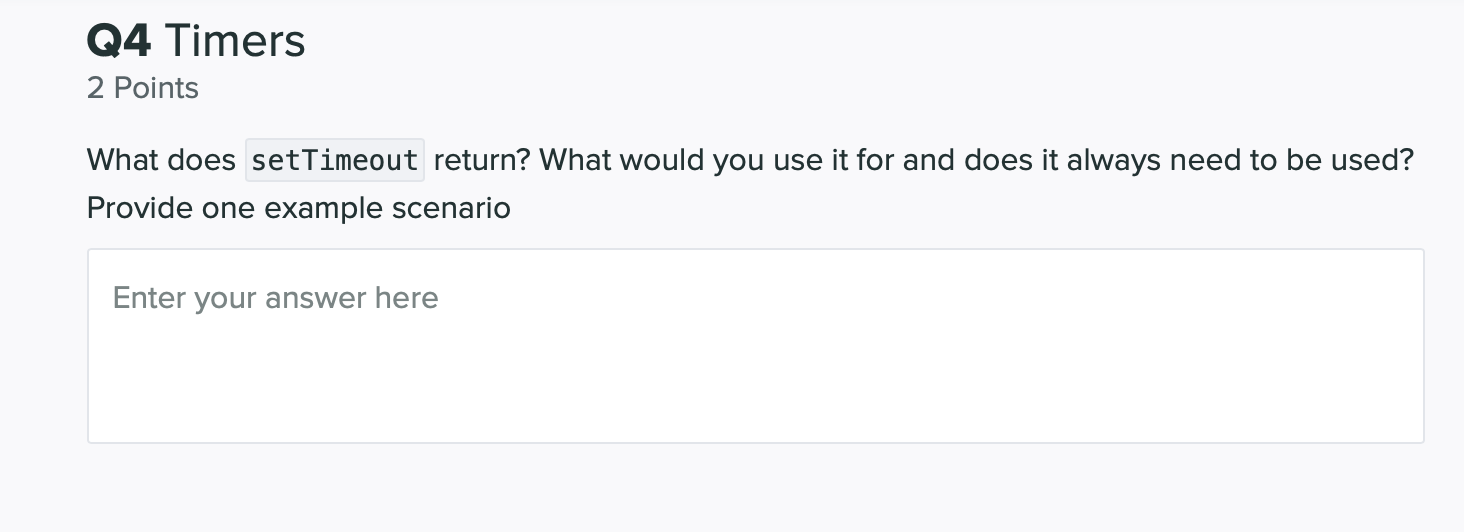Viewport: 1464px width, 532px height.
Task: Click the digit "2" in the points label
Action: [x=95, y=88]
